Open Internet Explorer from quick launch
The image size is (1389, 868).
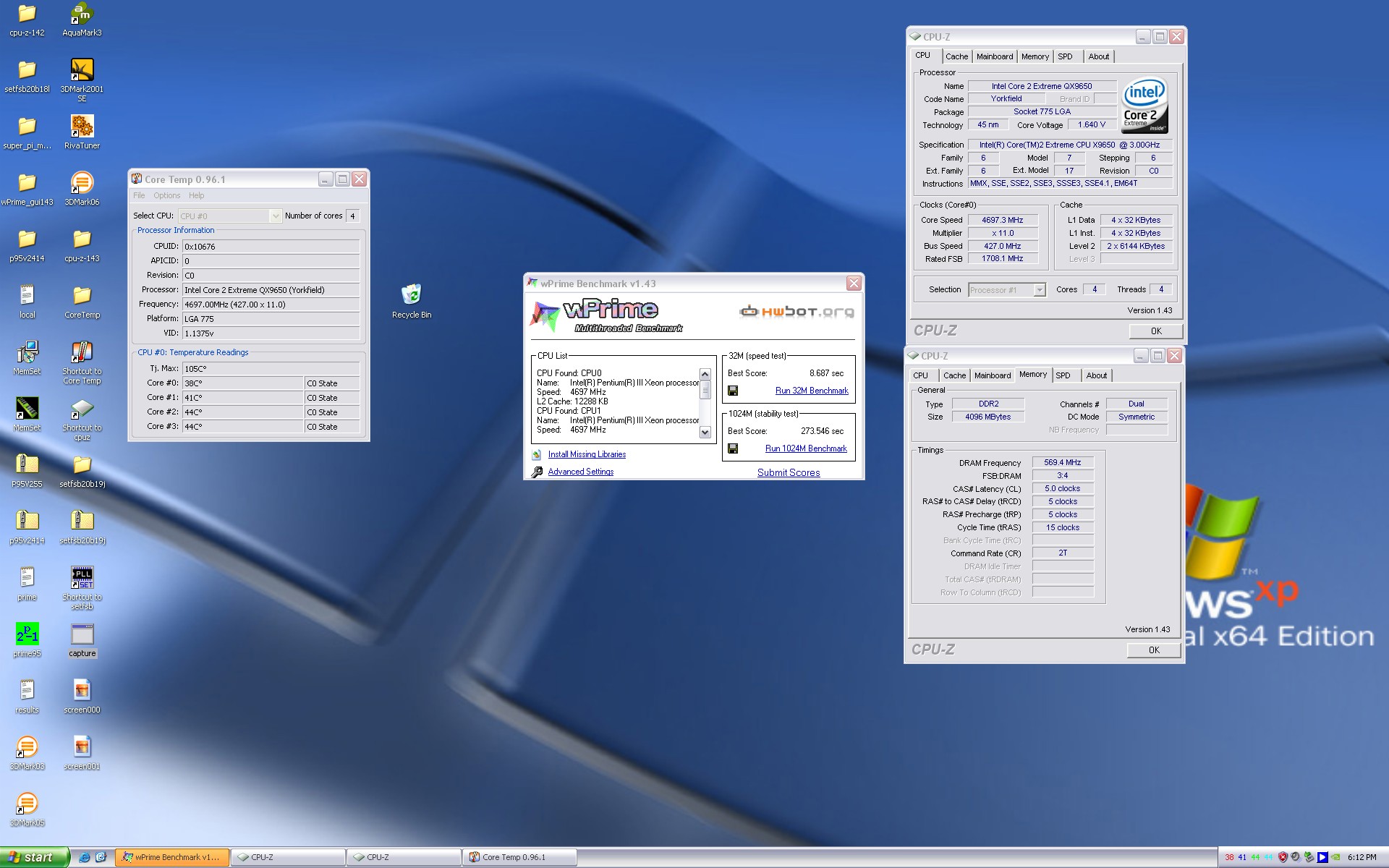click(x=85, y=857)
